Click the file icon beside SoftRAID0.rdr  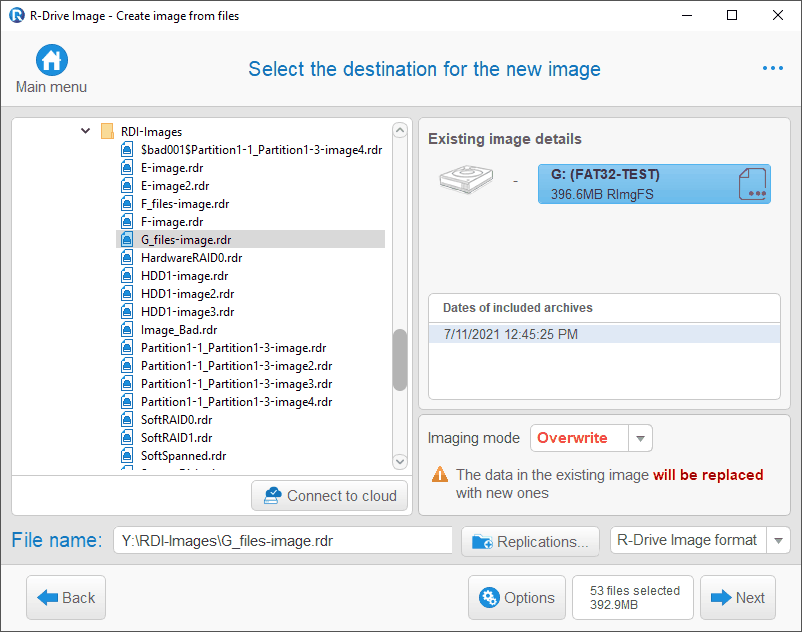pos(127,419)
